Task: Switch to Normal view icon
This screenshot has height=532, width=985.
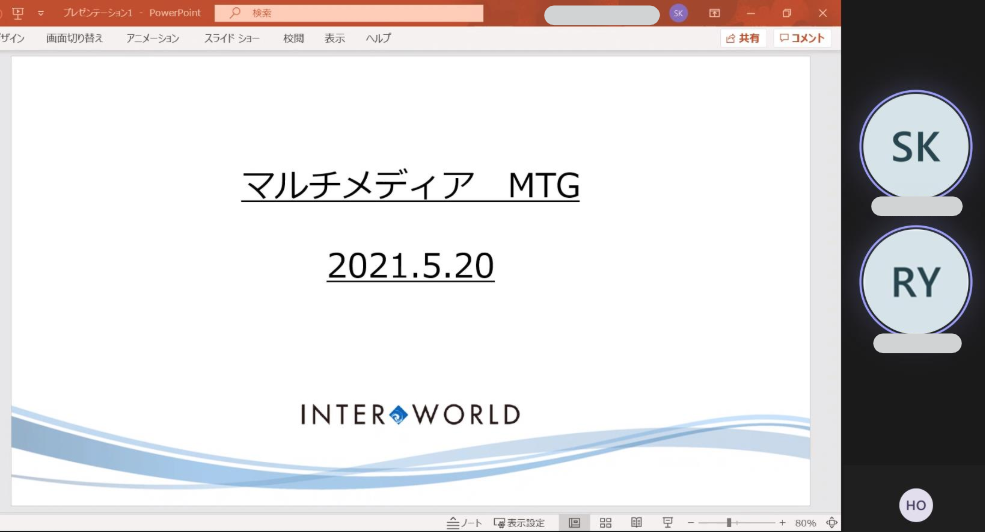Action: point(574,523)
